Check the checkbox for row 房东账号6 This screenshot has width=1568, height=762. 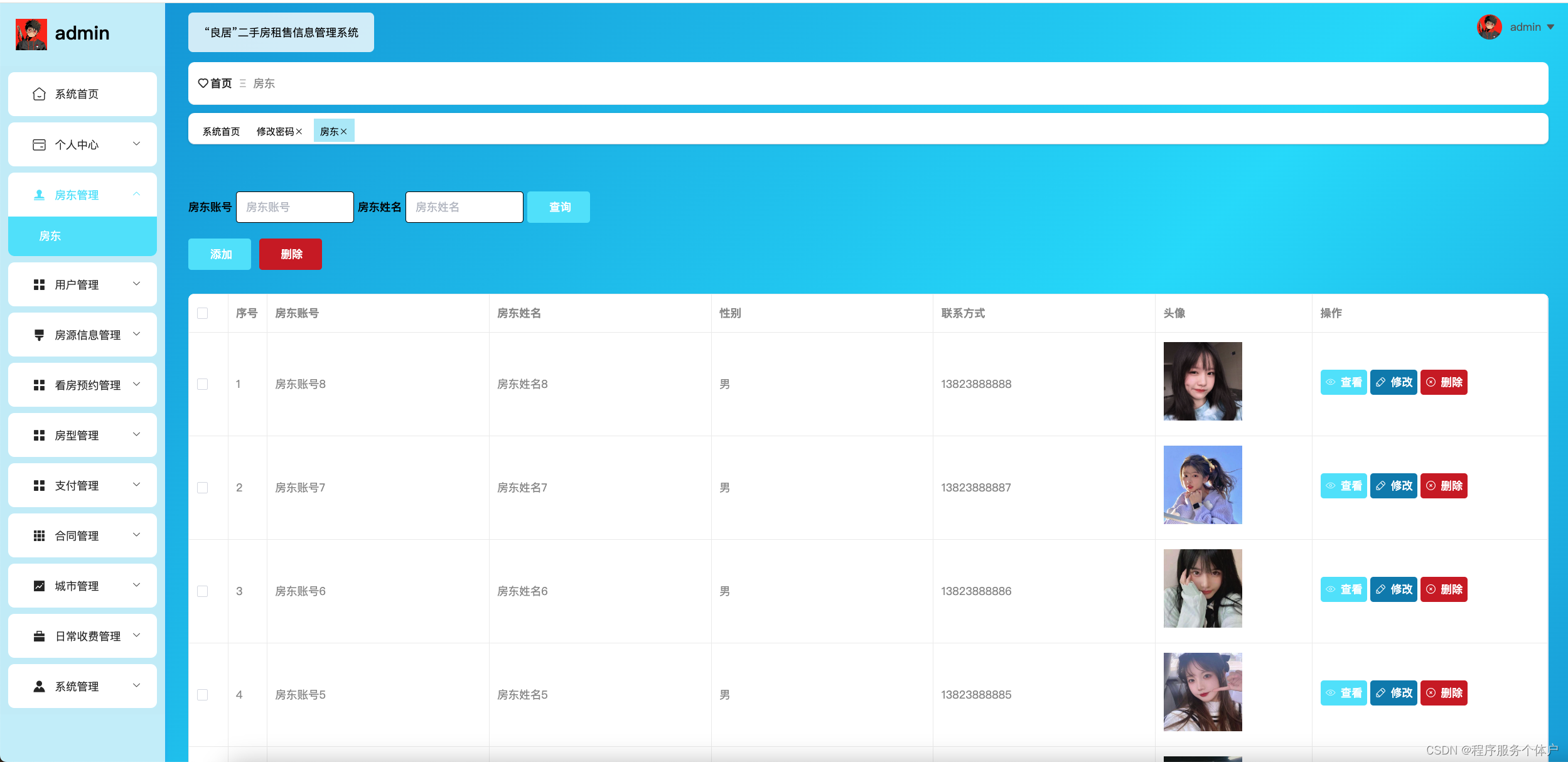202,591
